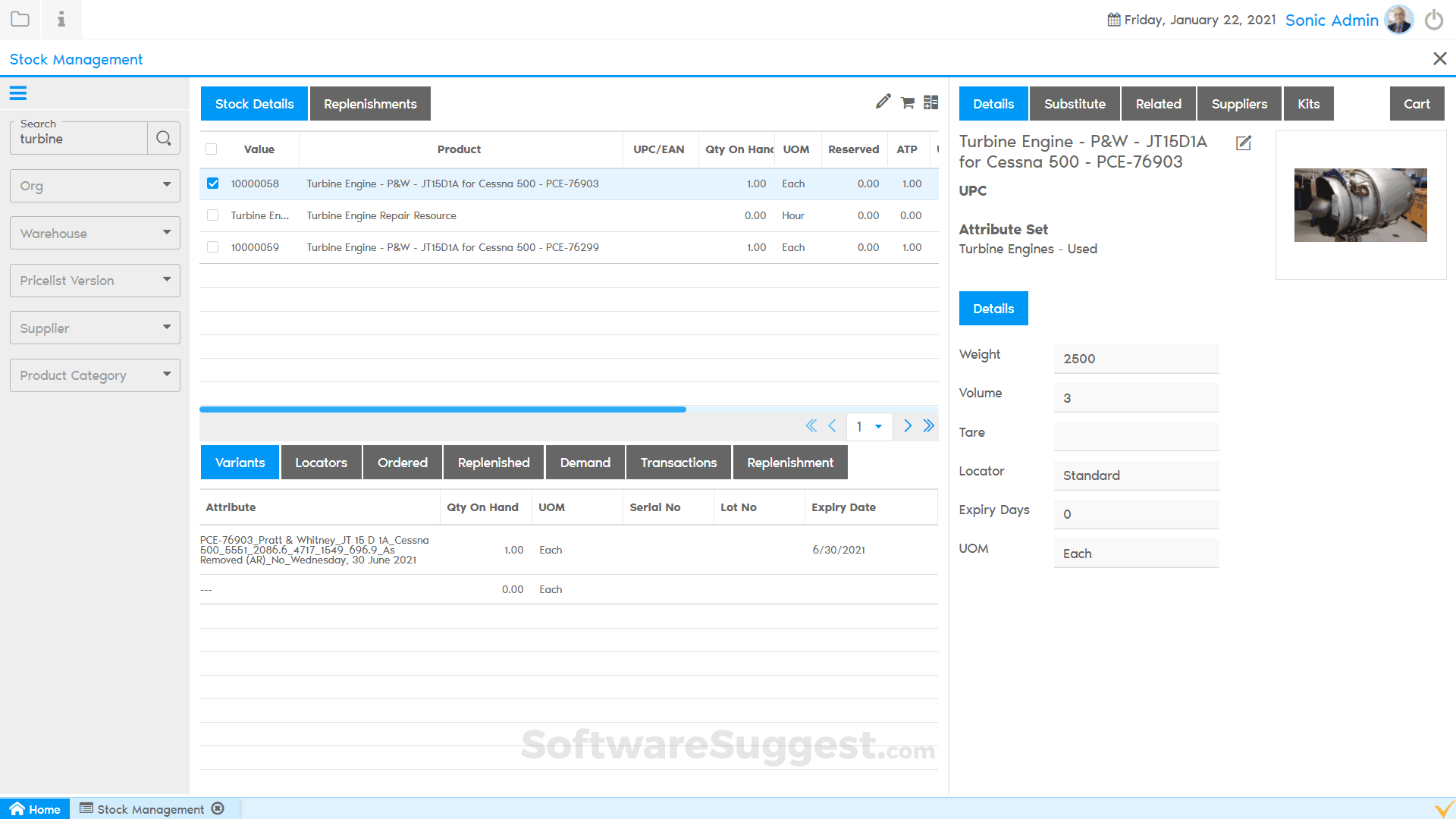Click the turbine engine product thumbnail
Viewport: 1456px width, 819px height.
1360,205
